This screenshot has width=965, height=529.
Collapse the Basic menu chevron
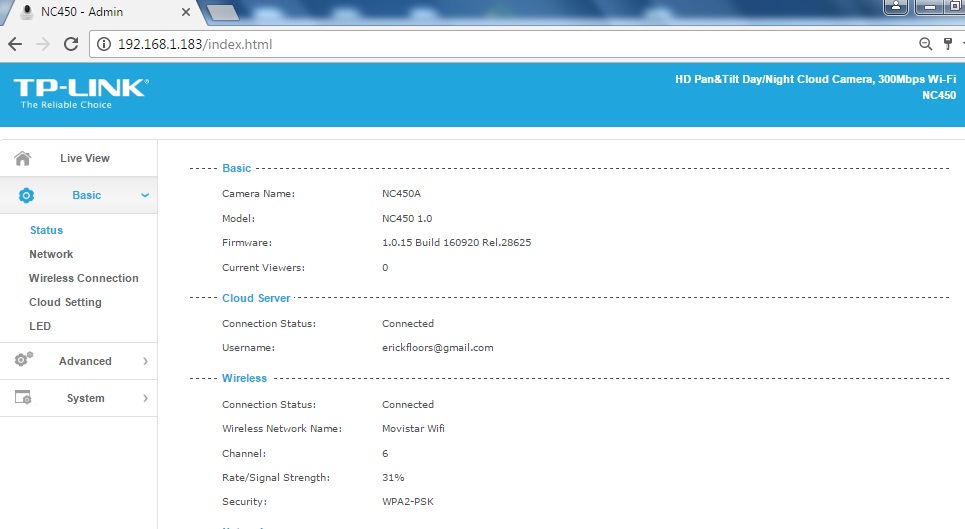point(145,195)
